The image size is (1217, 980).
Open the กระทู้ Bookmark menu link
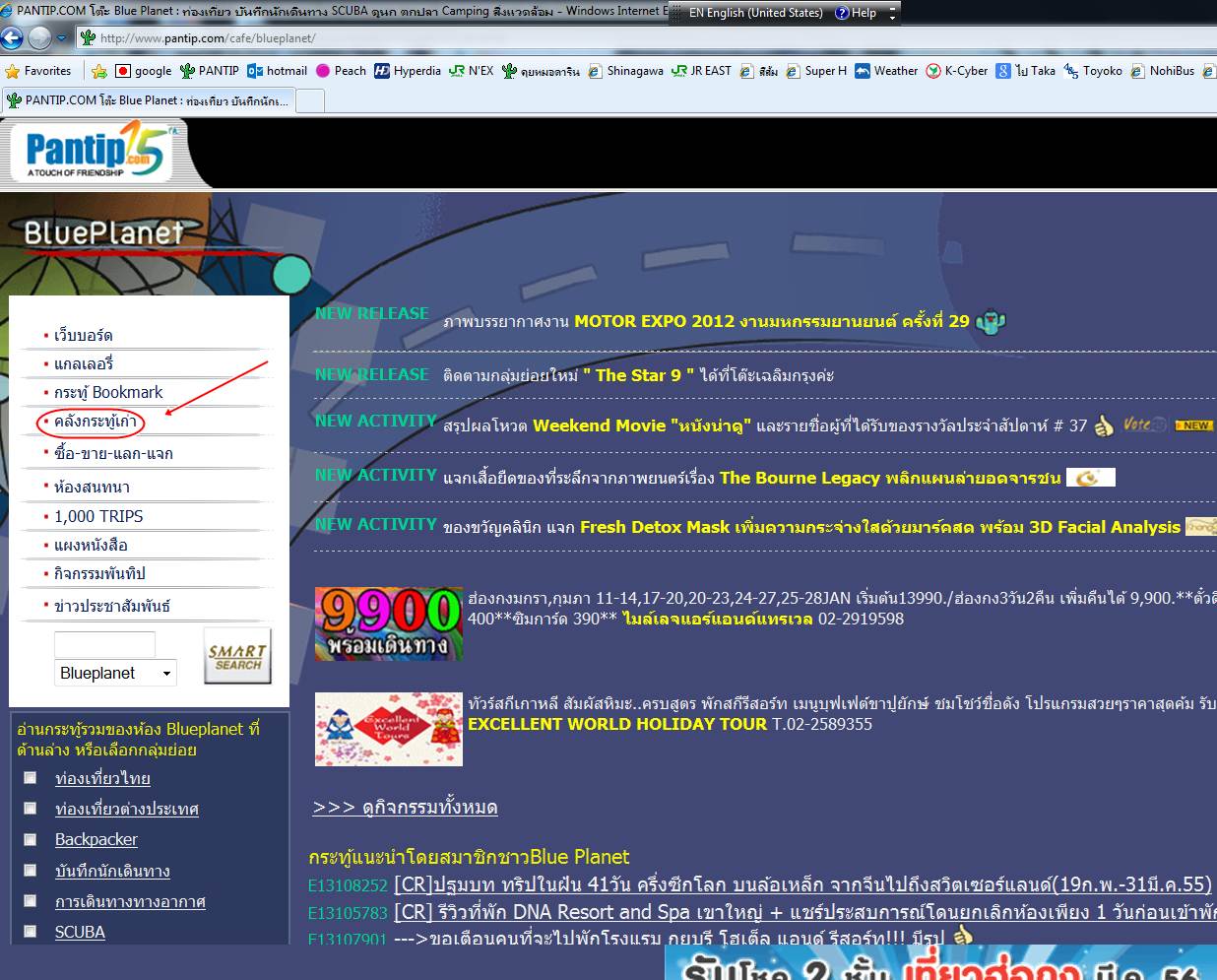[x=108, y=392]
